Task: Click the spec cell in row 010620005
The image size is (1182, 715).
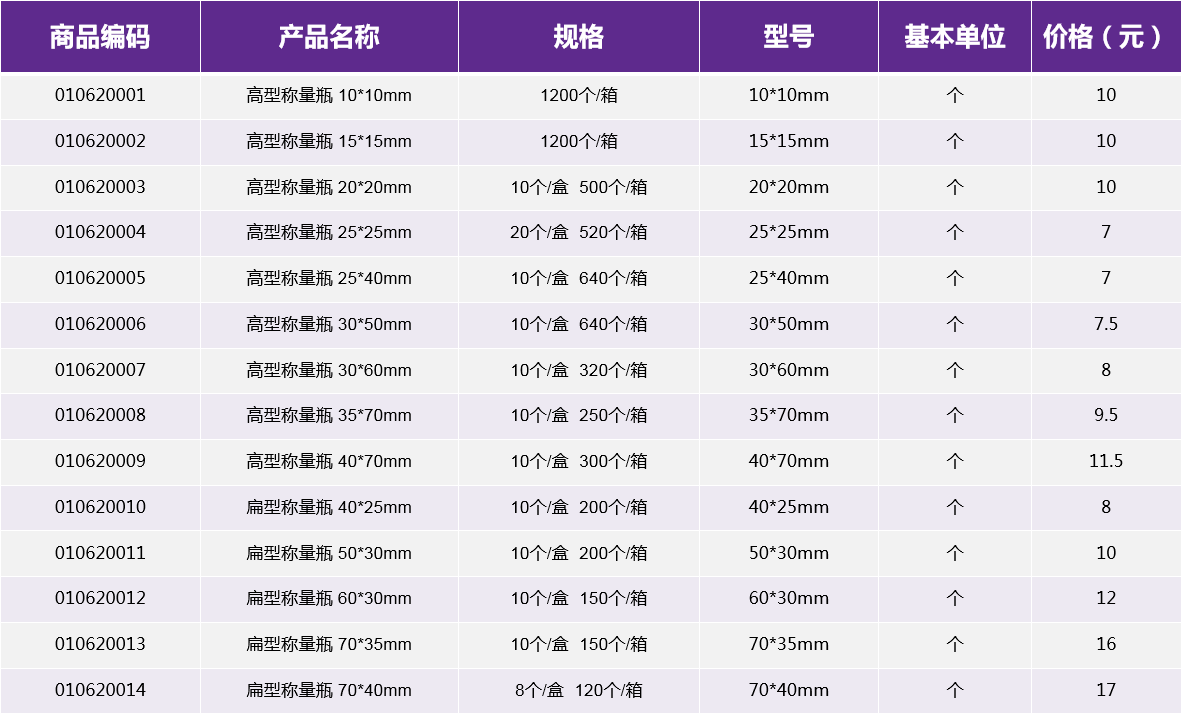Action: 579,278
